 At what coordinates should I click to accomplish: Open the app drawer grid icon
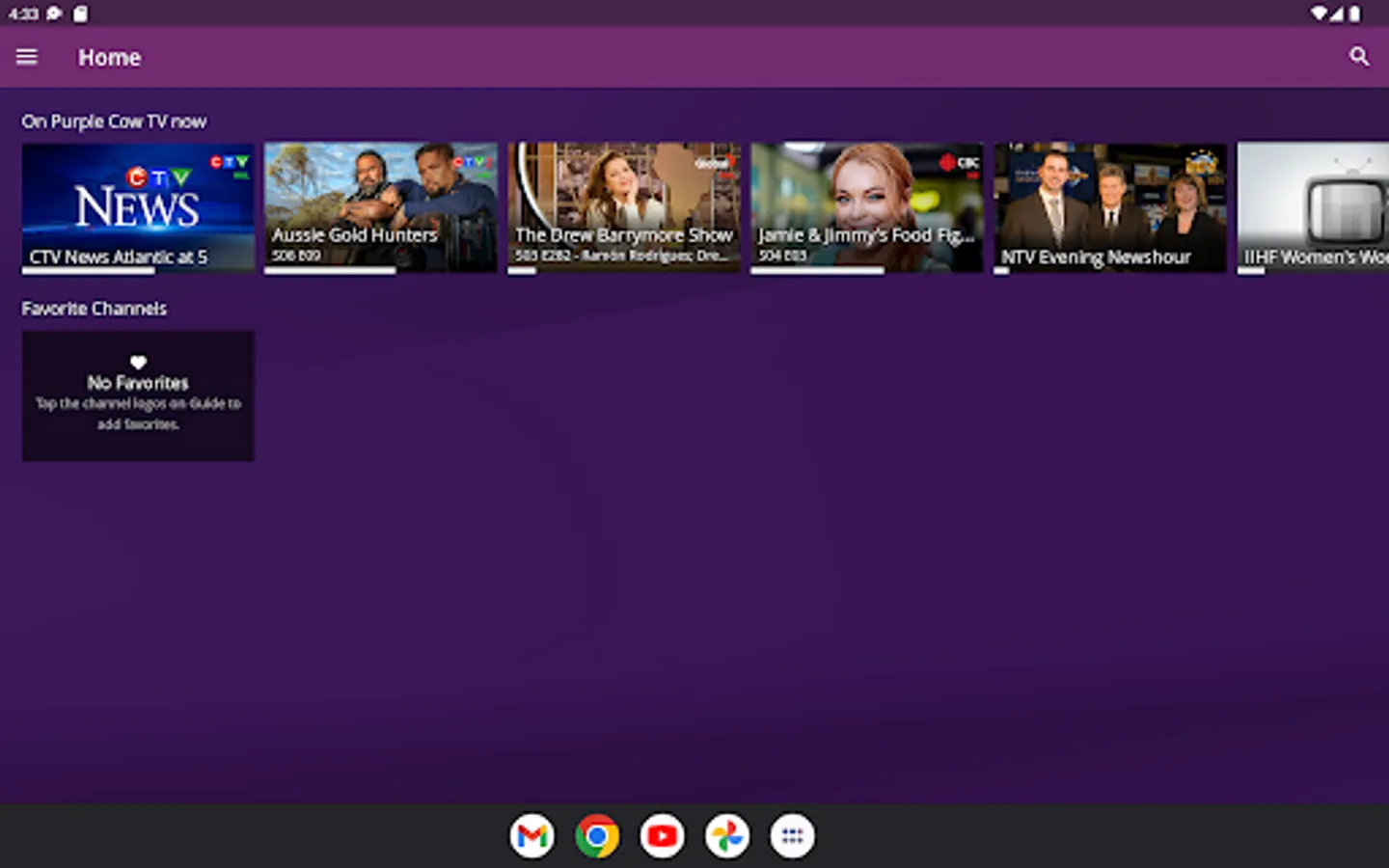tap(792, 836)
